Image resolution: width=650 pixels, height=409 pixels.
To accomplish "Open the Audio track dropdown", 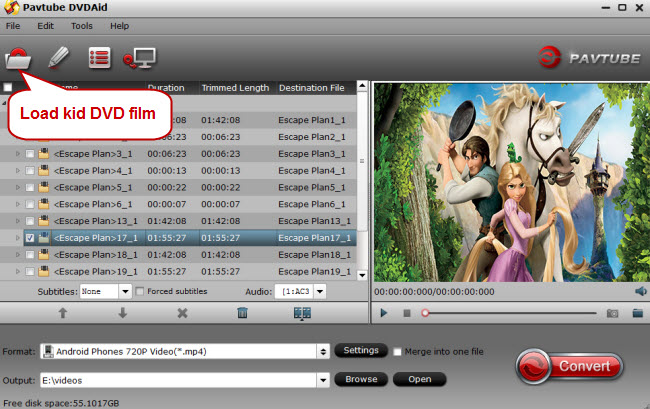I will click(x=320, y=291).
